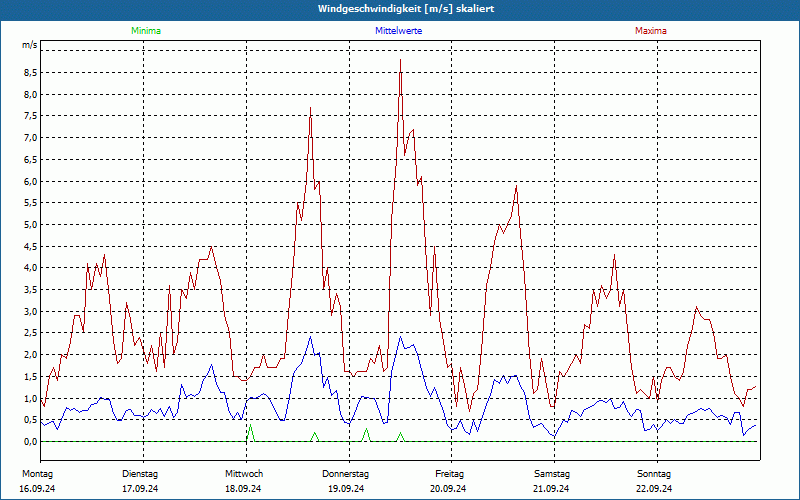
Task: Click the 5,5 y-axis value
Action: tap(30, 203)
